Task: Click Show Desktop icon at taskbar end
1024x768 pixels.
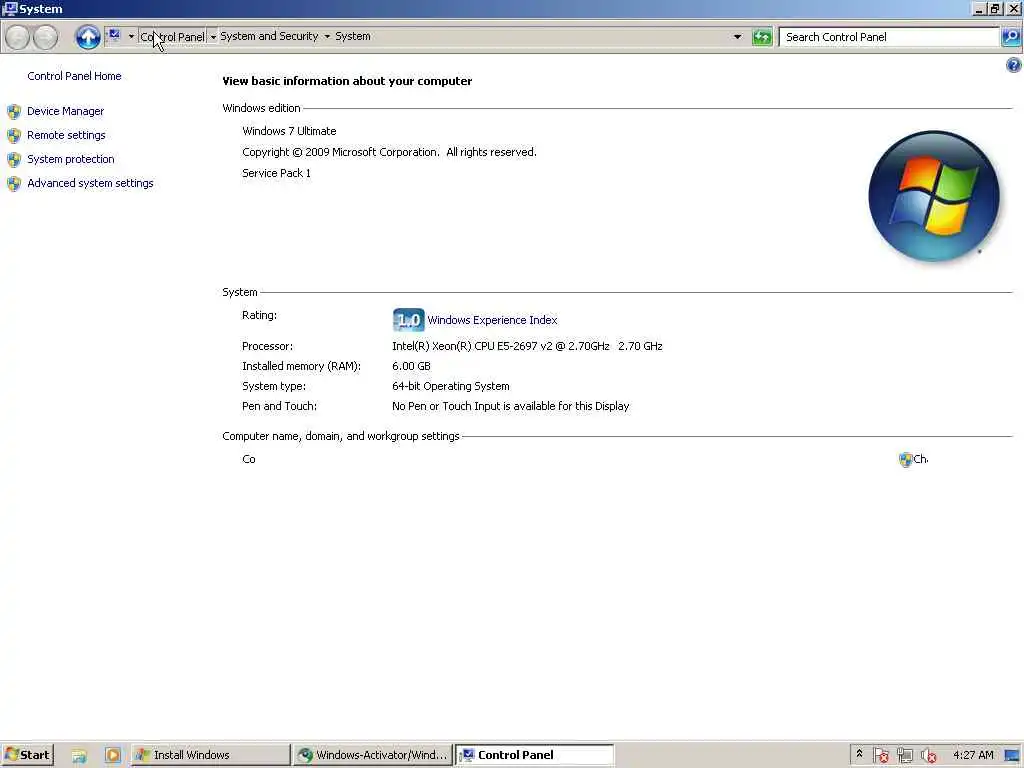Action: click(x=1012, y=756)
